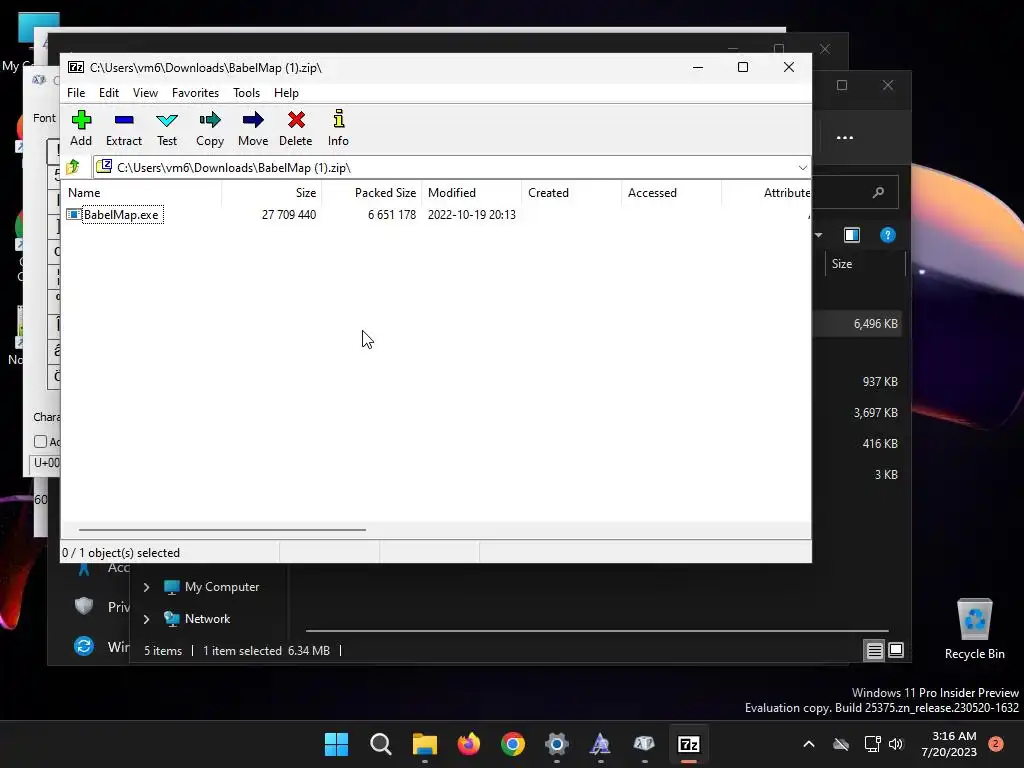Sort by the Modified column header
The height and width of the screenshot is (768, 1024).
(x=472, y=193)
